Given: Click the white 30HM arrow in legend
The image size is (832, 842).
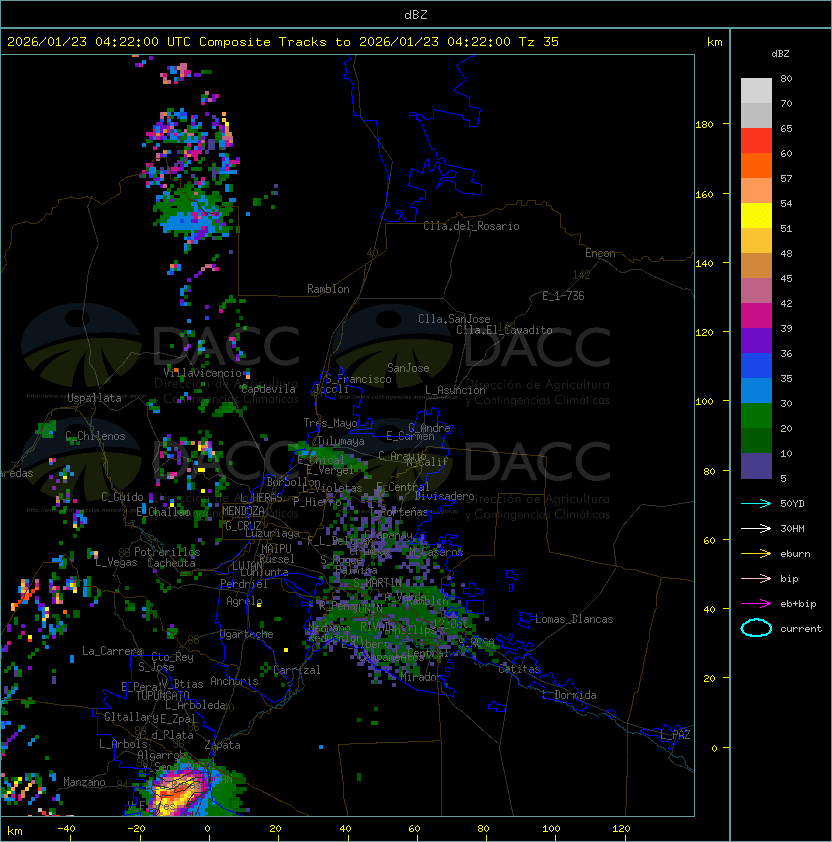Looking at the screenshot, I should (x=756, y=528).
